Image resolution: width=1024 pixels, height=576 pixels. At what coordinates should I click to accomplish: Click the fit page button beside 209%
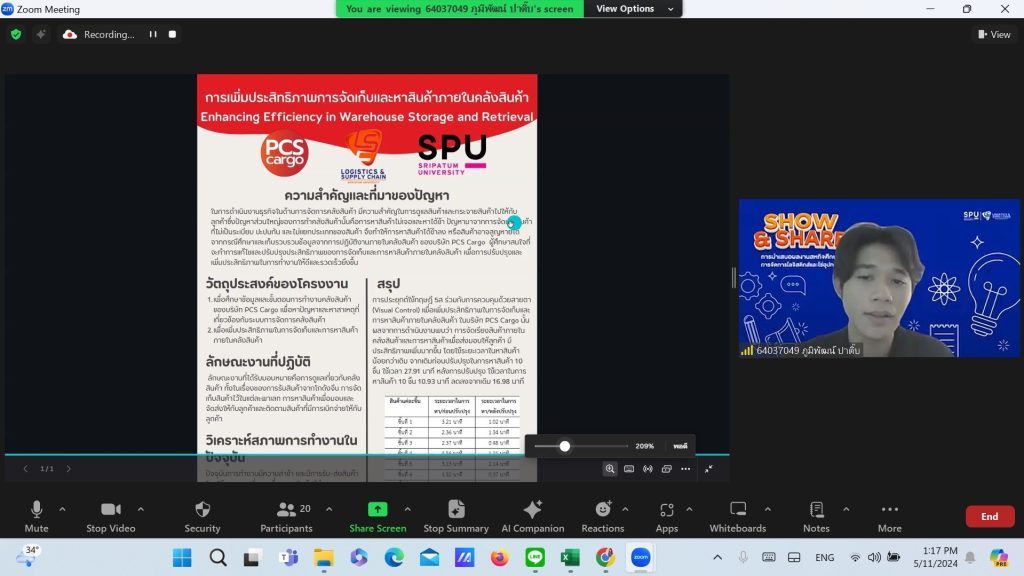[x=680, y=446]
